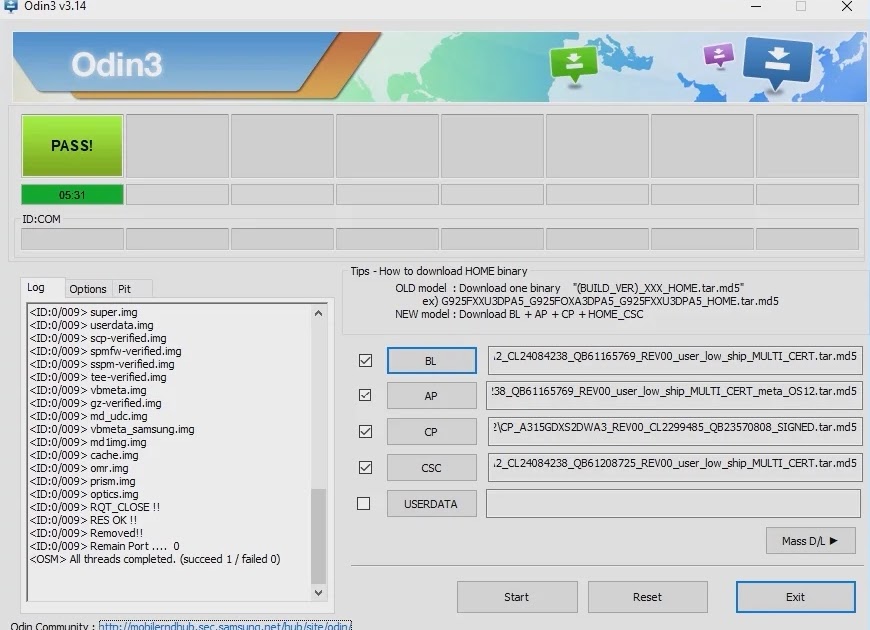Click the Odin3 app icon in title bar
Screen dimensions: 870x630
[x=10, y=7]
